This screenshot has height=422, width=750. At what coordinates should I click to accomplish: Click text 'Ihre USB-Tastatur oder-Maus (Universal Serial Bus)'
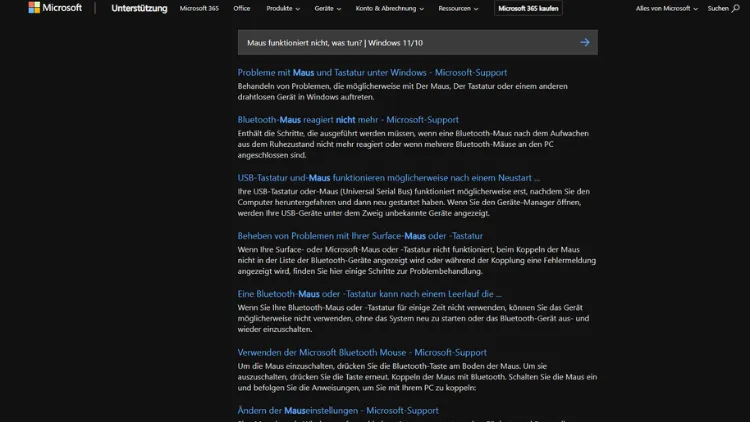point(324,191)
